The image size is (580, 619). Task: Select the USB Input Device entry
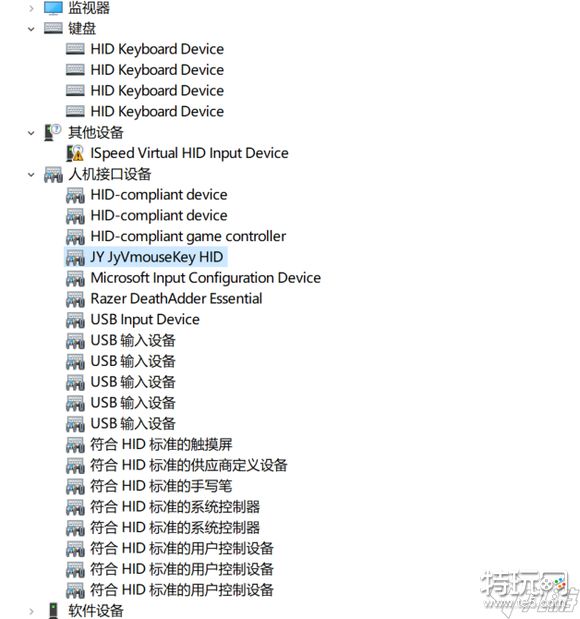coord(145,319)
